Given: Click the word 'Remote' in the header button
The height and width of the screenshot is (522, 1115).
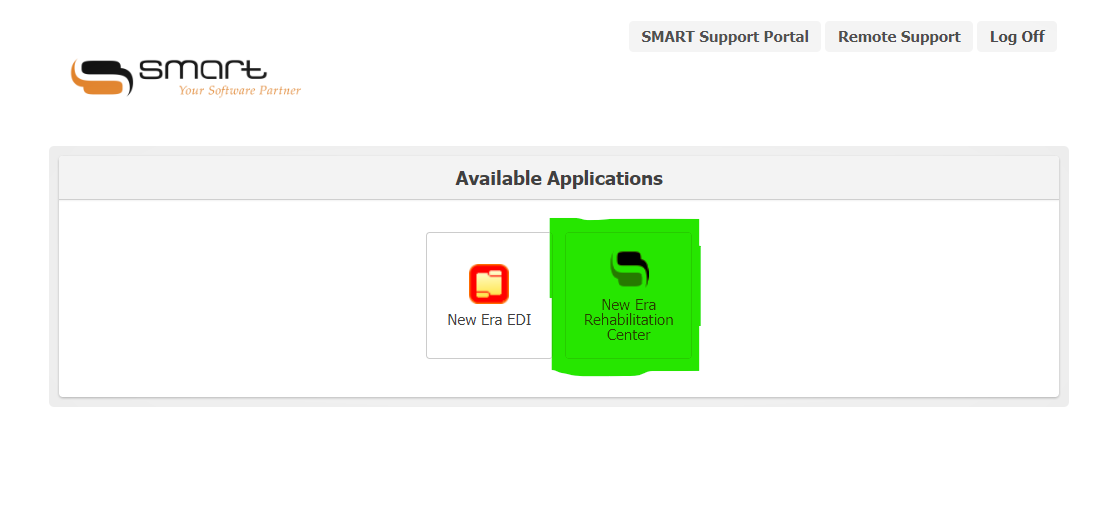Looking at the screenshot, I should [x=867, y=37].
